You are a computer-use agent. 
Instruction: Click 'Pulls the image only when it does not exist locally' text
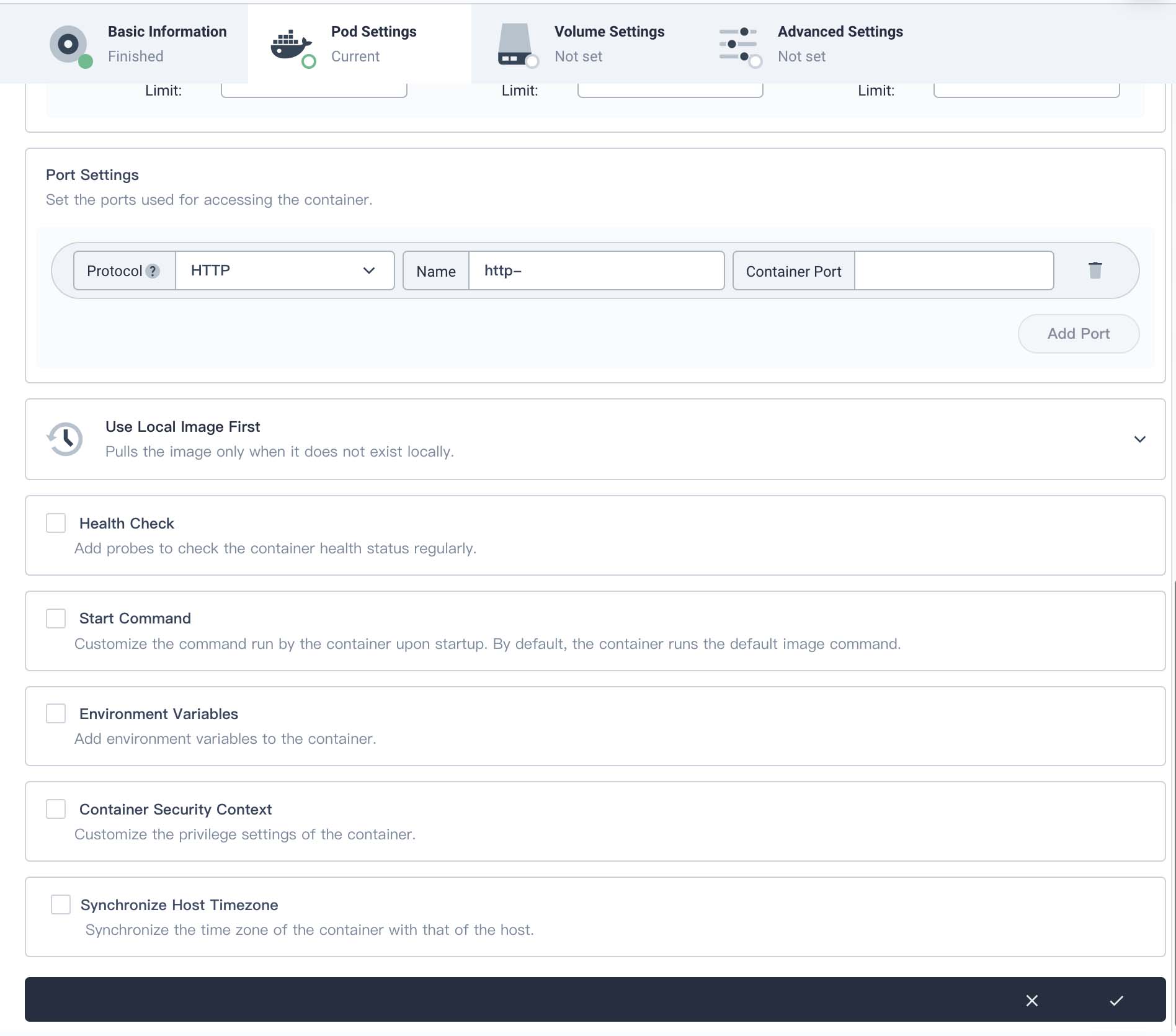tap(280, 452)
